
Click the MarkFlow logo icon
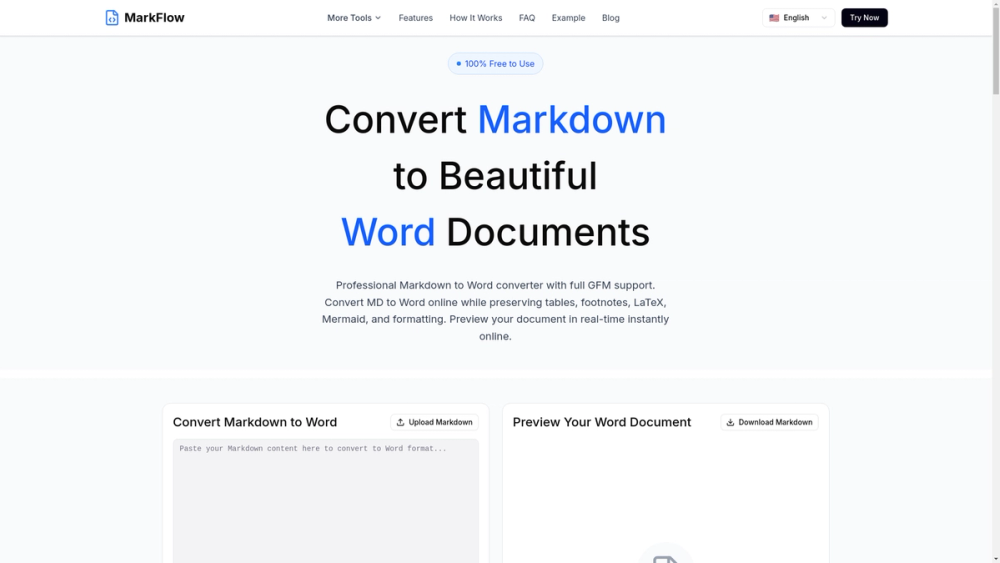[x=112, y=18]
